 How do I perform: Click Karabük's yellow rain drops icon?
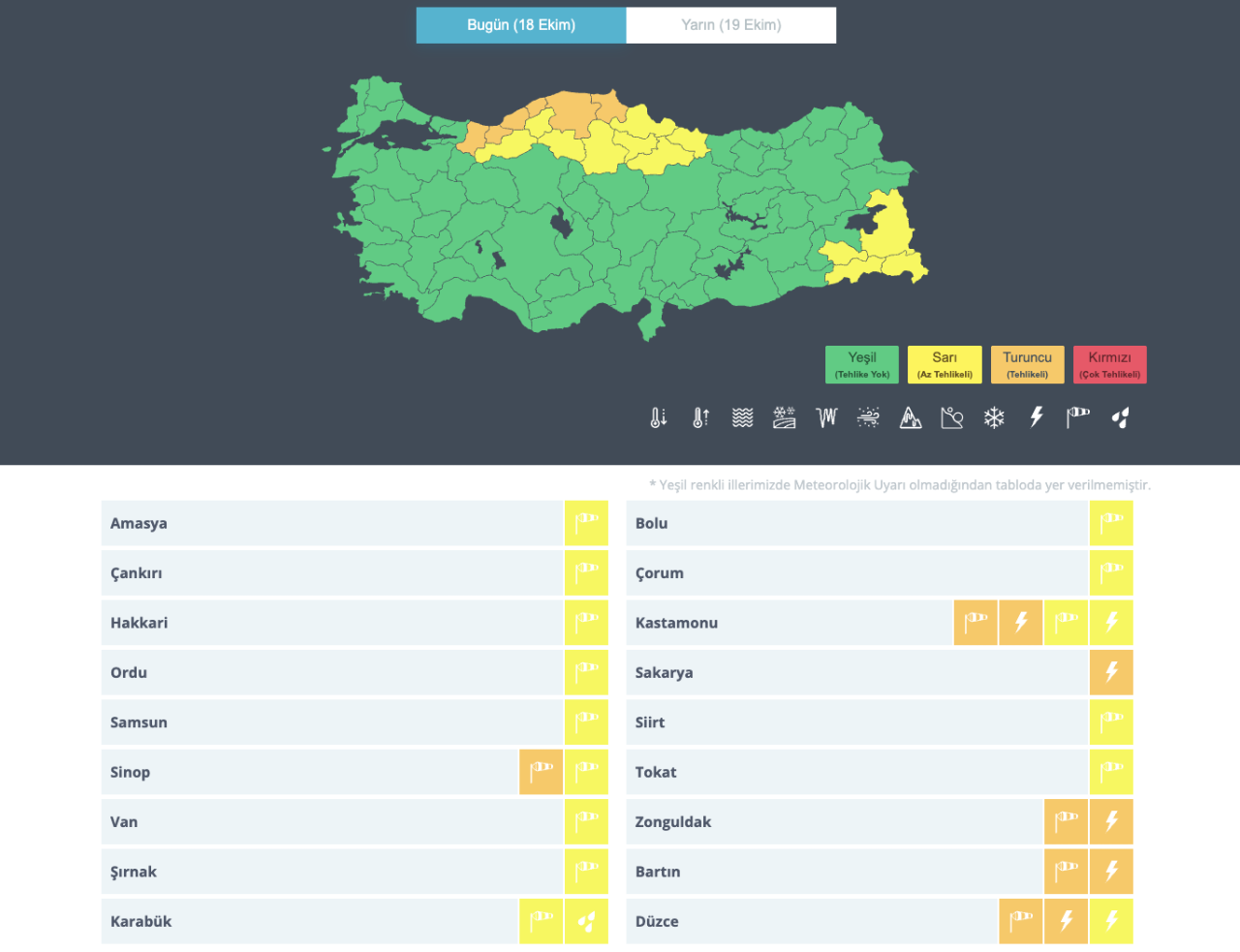tap(587, 921)
